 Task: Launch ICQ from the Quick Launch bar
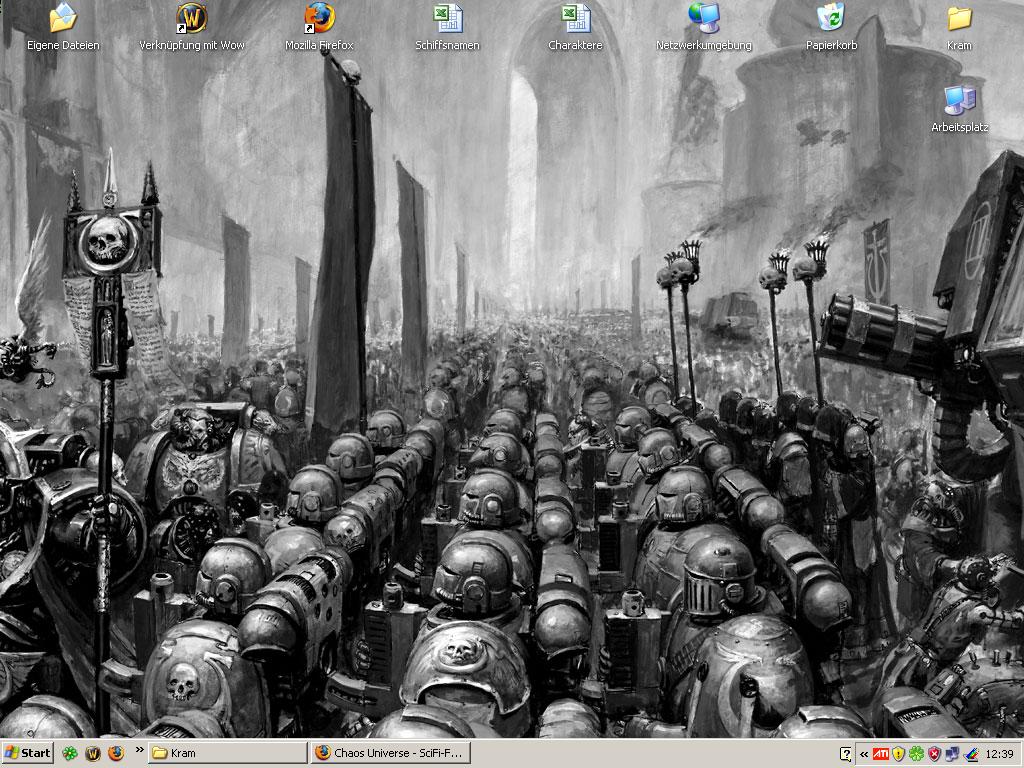[70, 753]
